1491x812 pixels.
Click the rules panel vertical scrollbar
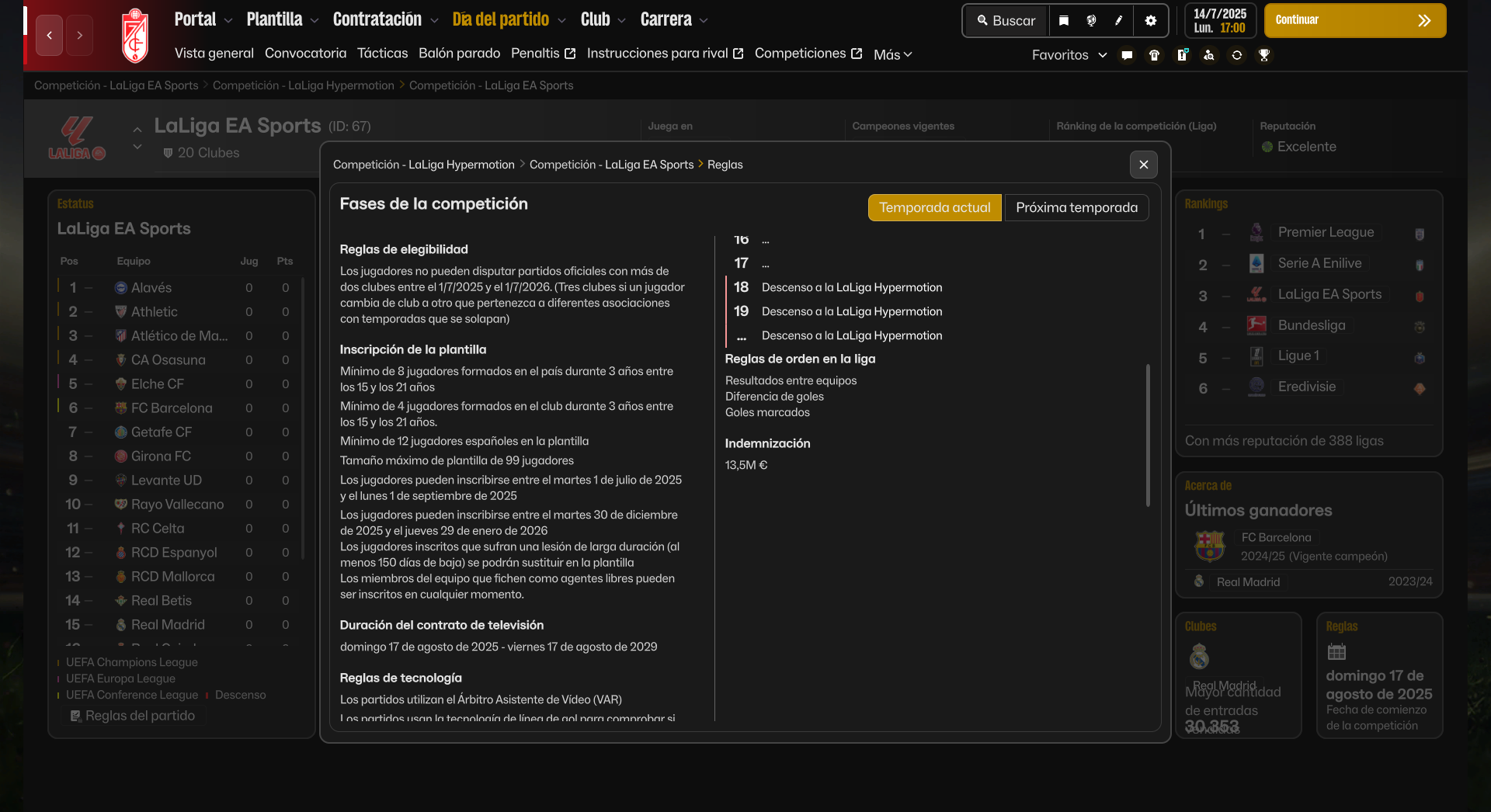(1148, 435)
